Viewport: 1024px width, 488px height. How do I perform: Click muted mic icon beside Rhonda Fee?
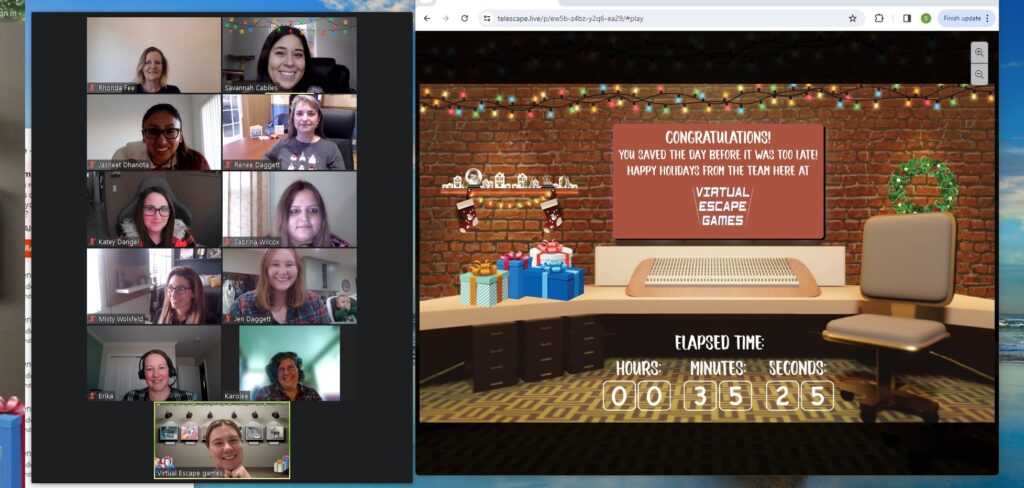[92, 88]
